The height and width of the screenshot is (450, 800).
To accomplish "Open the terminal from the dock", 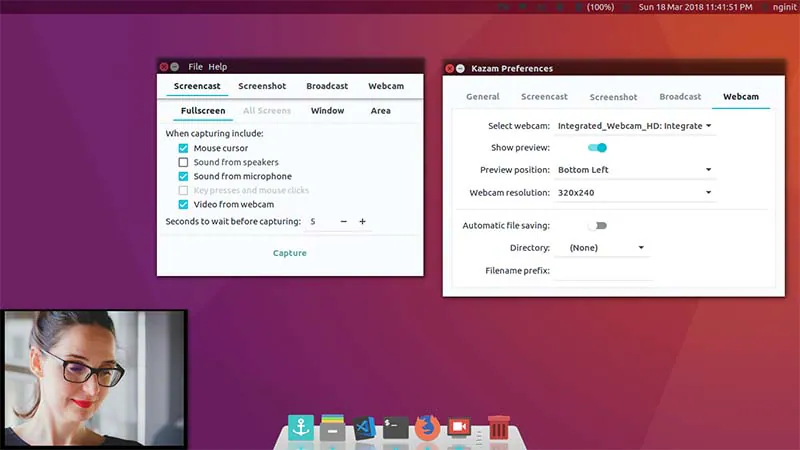I will [x=396, y=428].
